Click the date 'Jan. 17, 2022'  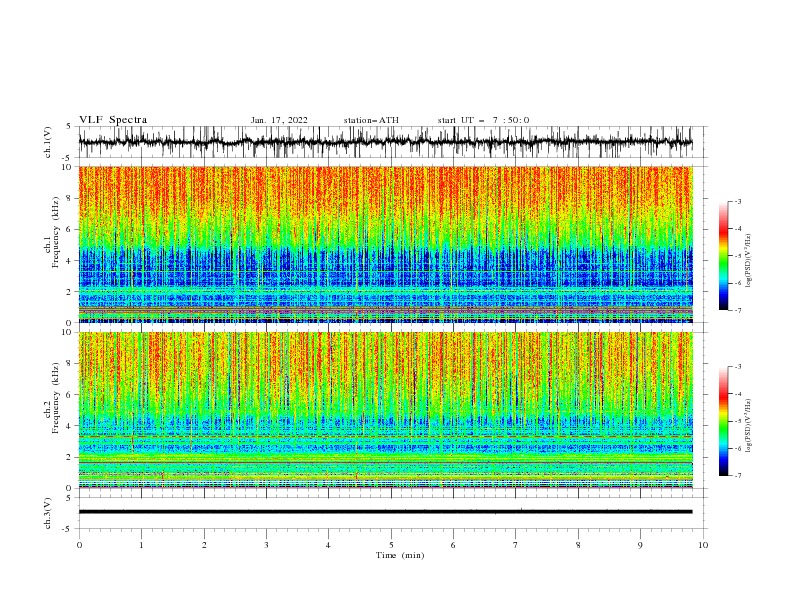click(279, 120)
